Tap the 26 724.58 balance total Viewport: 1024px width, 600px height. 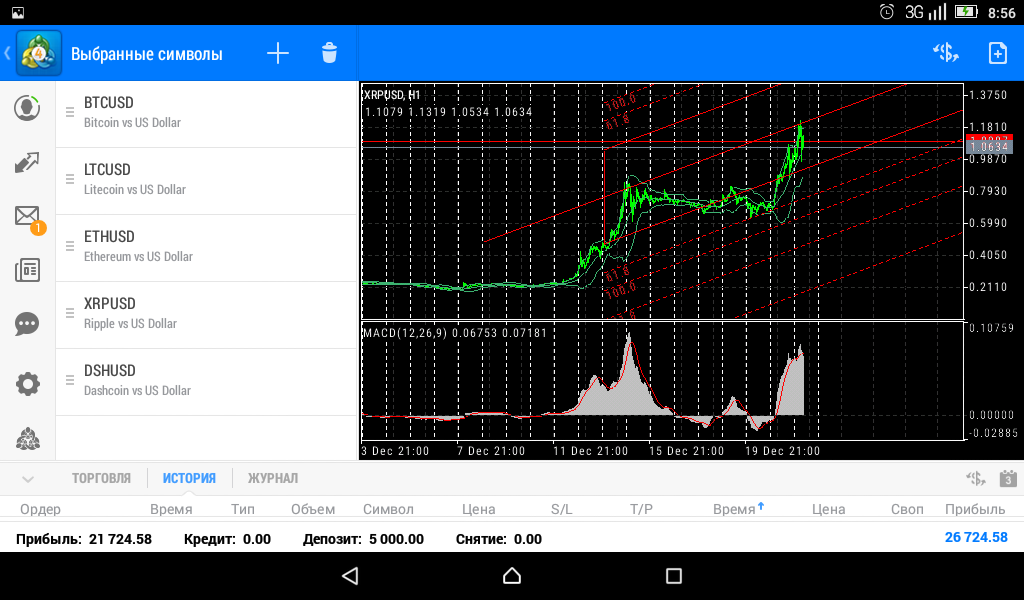point(976,537)
